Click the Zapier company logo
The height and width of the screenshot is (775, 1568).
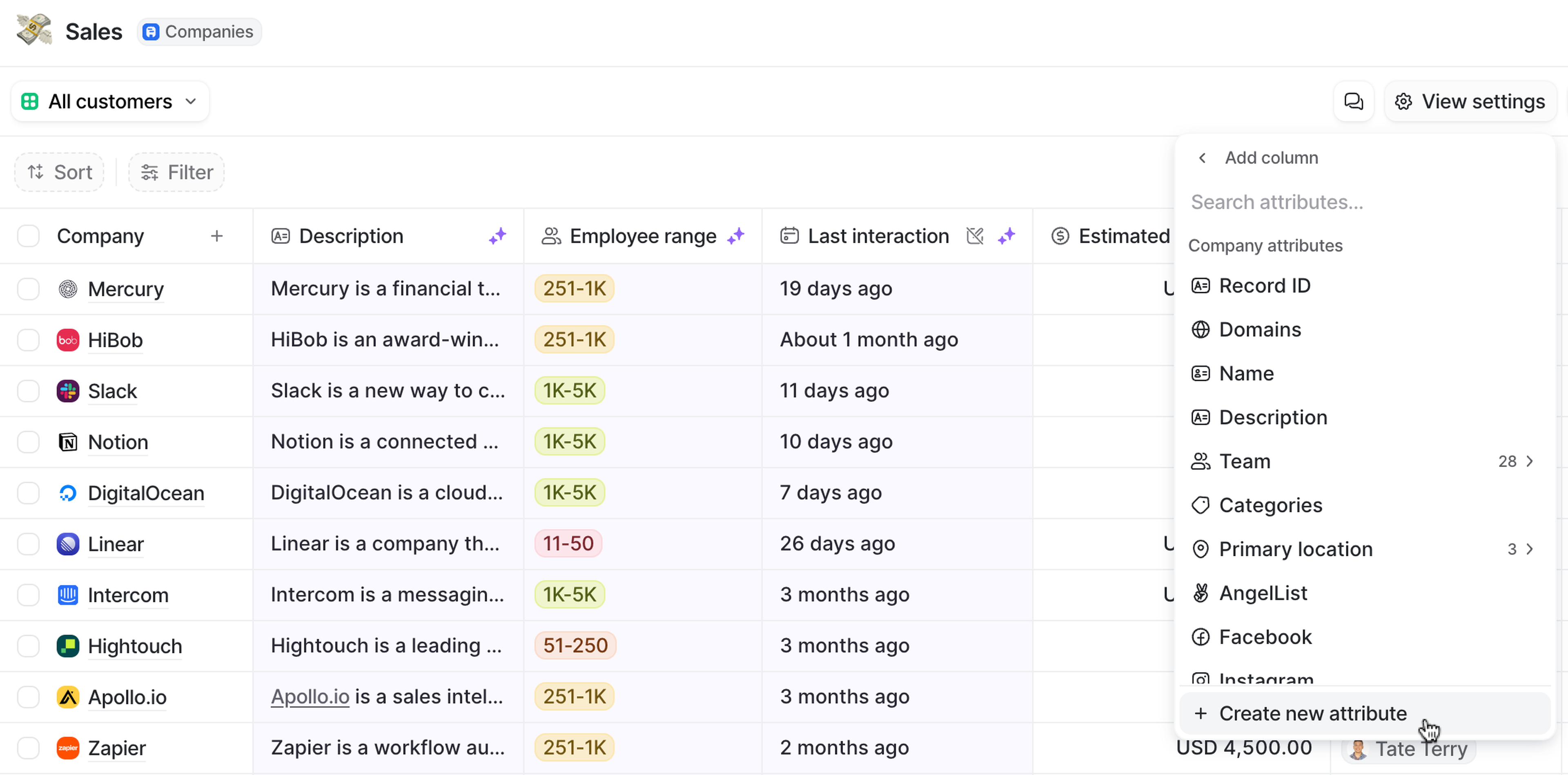[x=67, y=748]
